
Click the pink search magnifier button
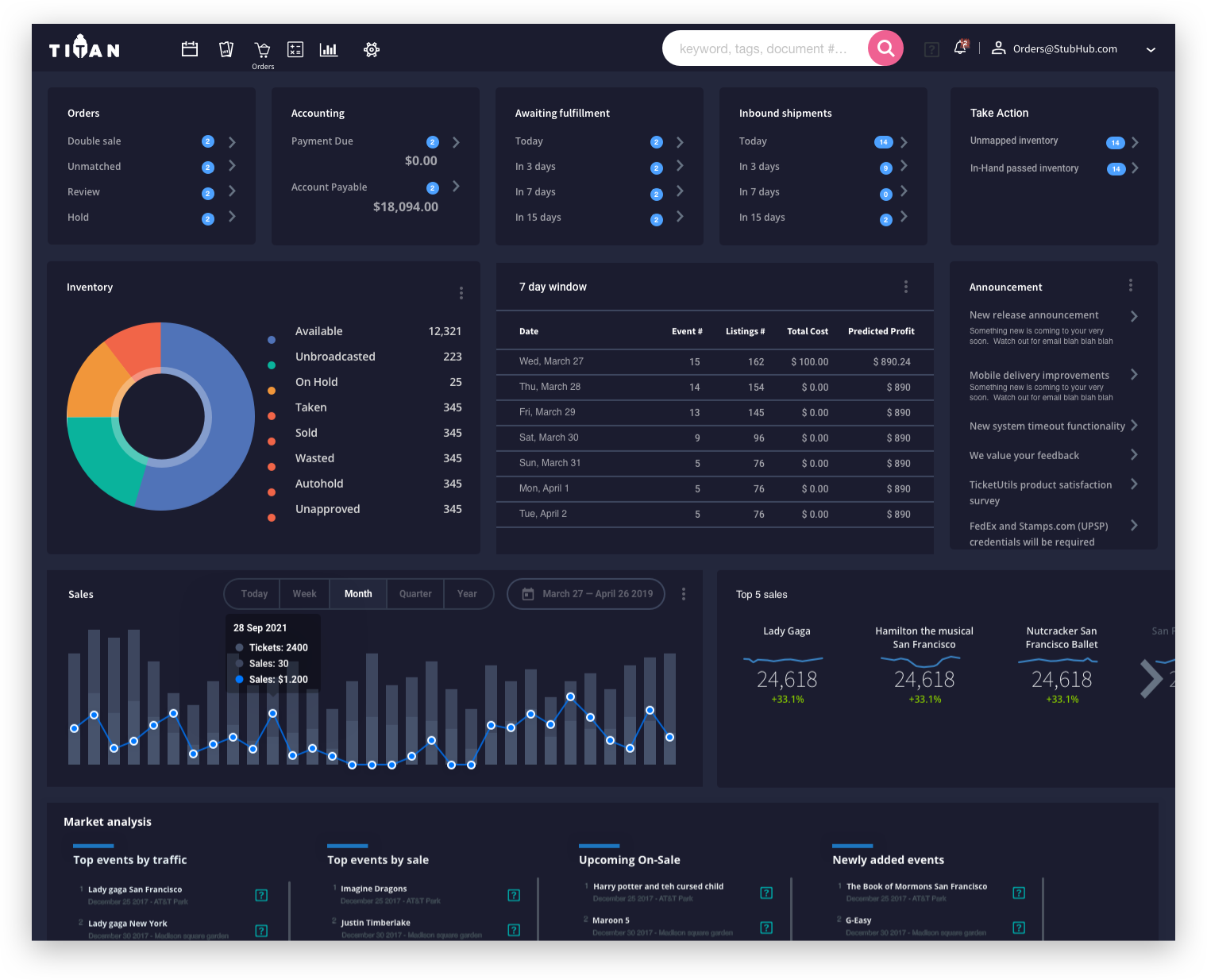point(885,48)
